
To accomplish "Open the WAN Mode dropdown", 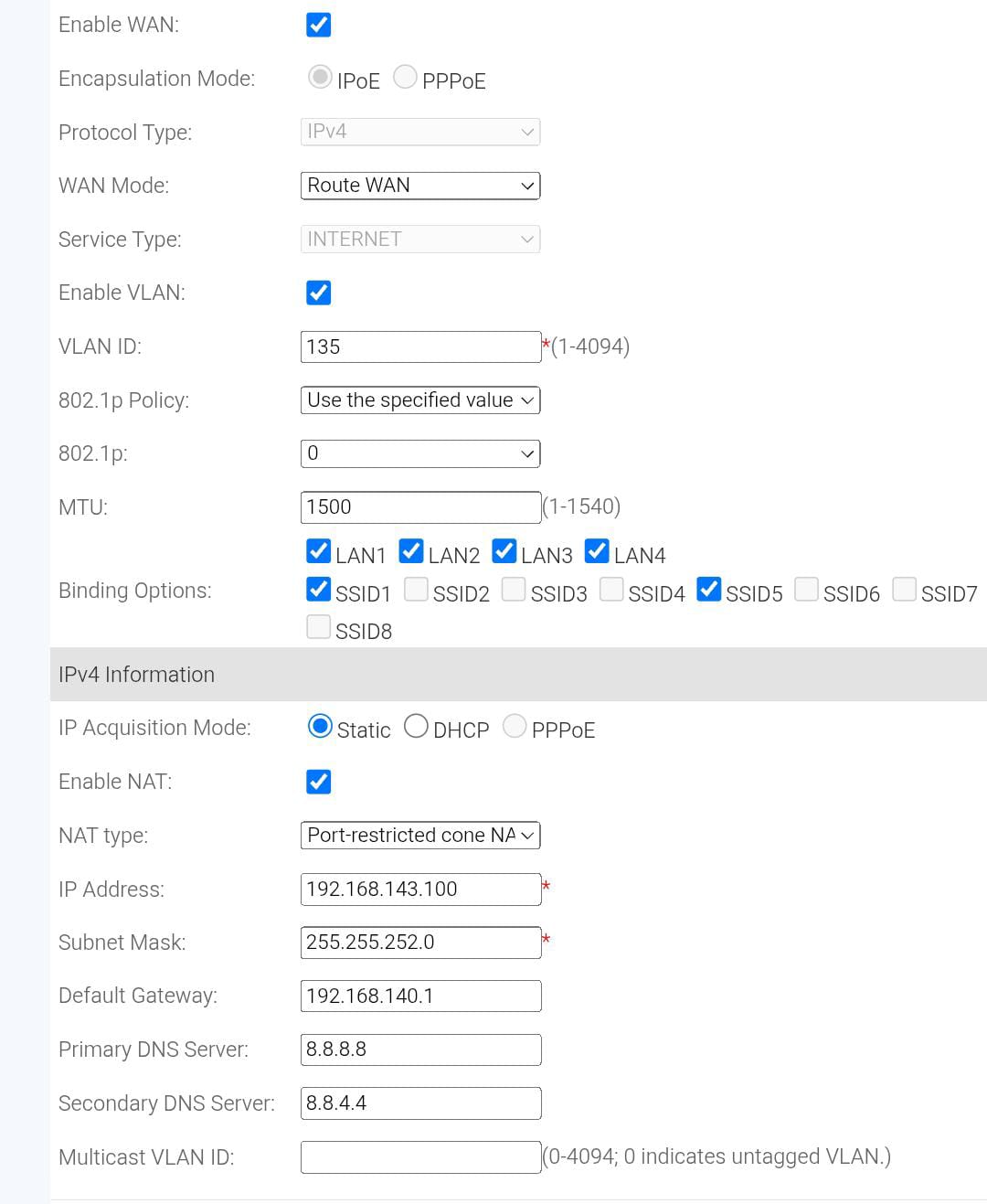I will click(420, 186).
